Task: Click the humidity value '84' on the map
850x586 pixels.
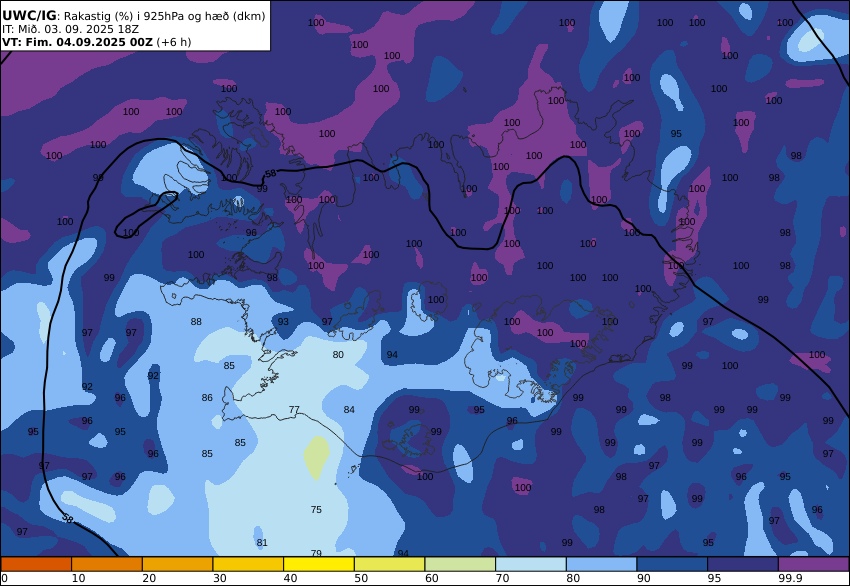Action: [349, 409]
